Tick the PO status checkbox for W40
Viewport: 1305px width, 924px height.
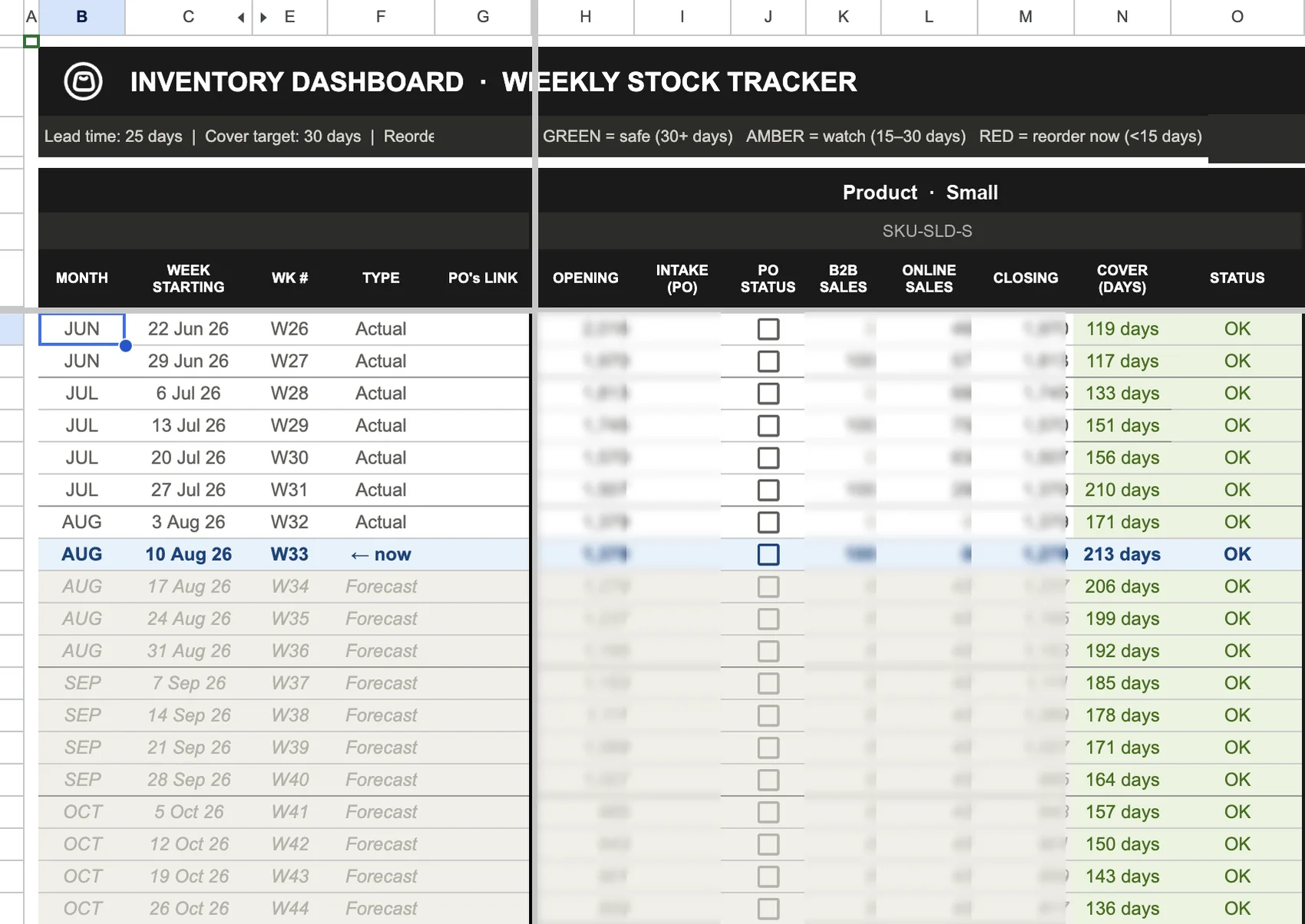tap(768, 780)
